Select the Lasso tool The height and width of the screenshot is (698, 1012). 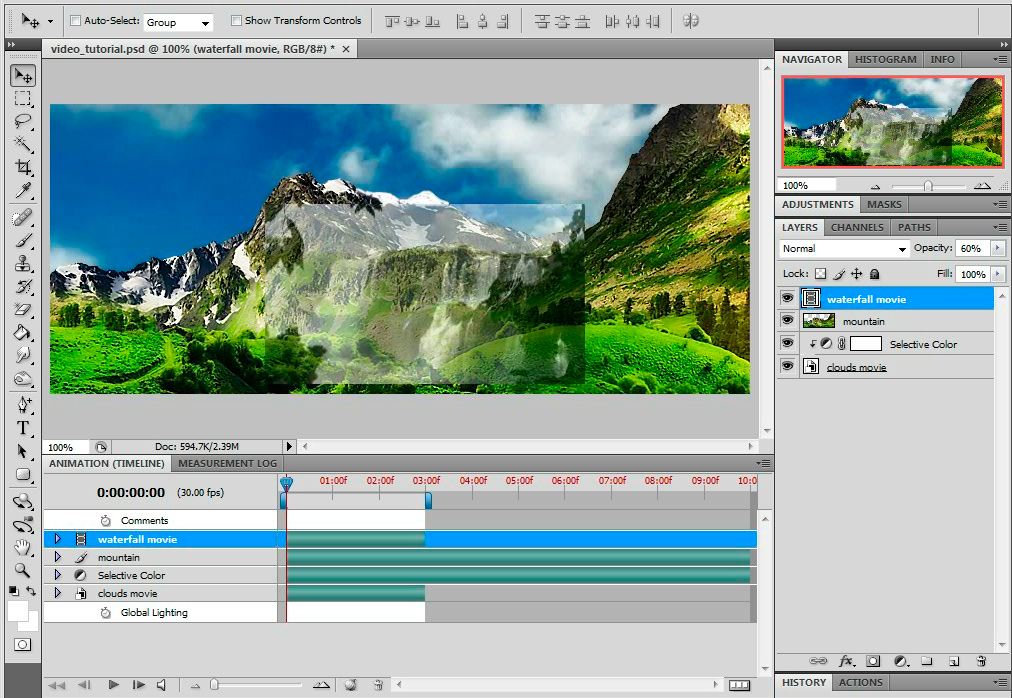pyautogui.click(x=23, y=121)
